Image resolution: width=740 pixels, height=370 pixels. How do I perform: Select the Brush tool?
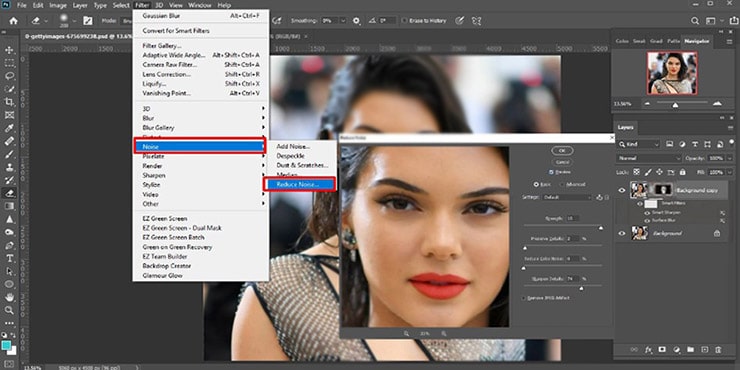[9, 154]
